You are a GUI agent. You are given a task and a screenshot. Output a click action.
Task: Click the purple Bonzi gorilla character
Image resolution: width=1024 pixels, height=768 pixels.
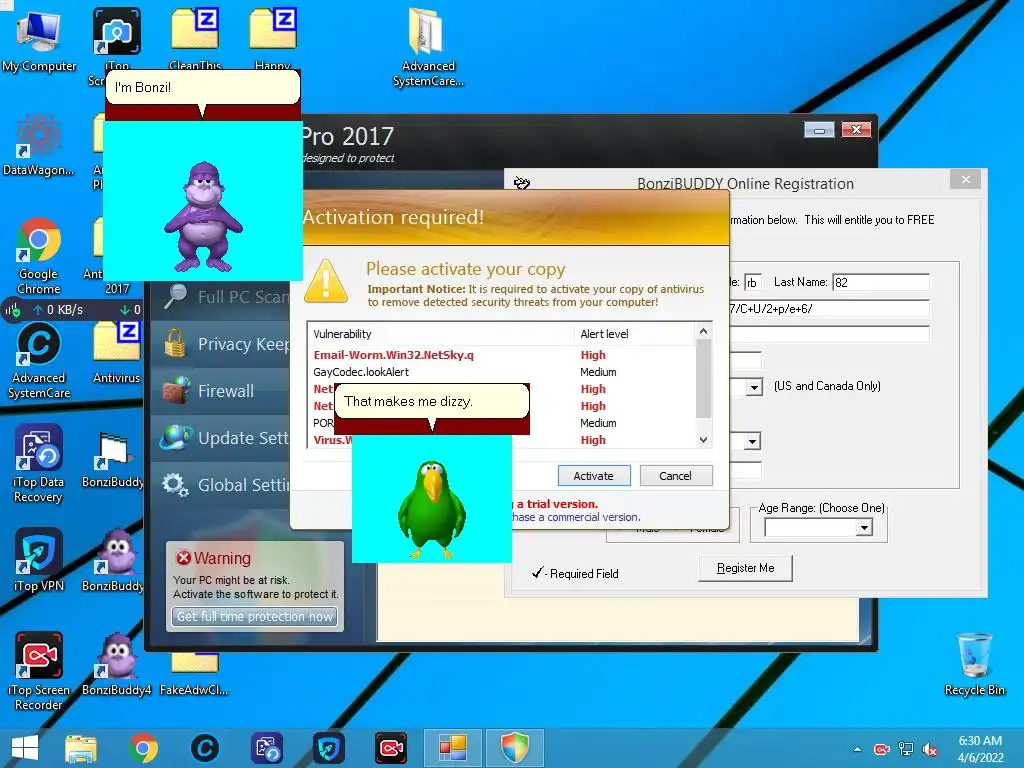click(204, 217)
